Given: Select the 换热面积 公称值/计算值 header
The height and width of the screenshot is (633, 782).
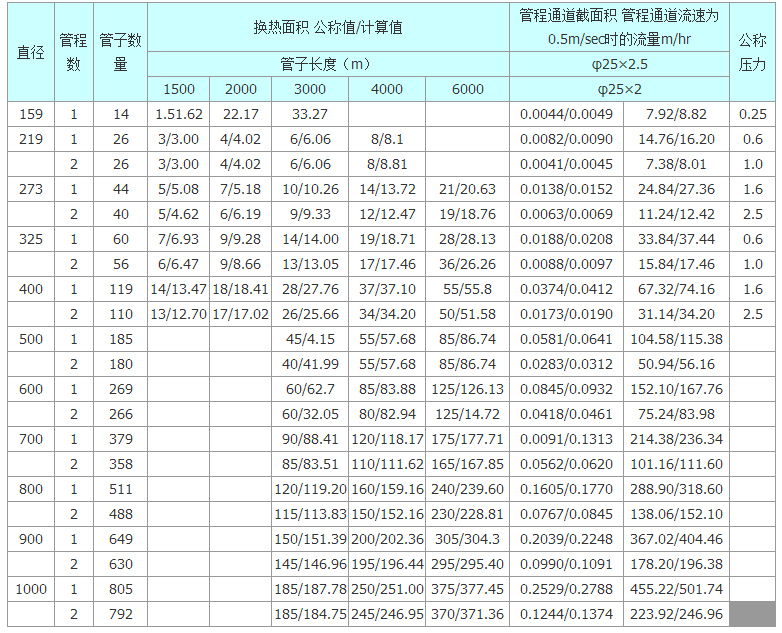Looking at the screenshot, I should click(x=327, y=28).
